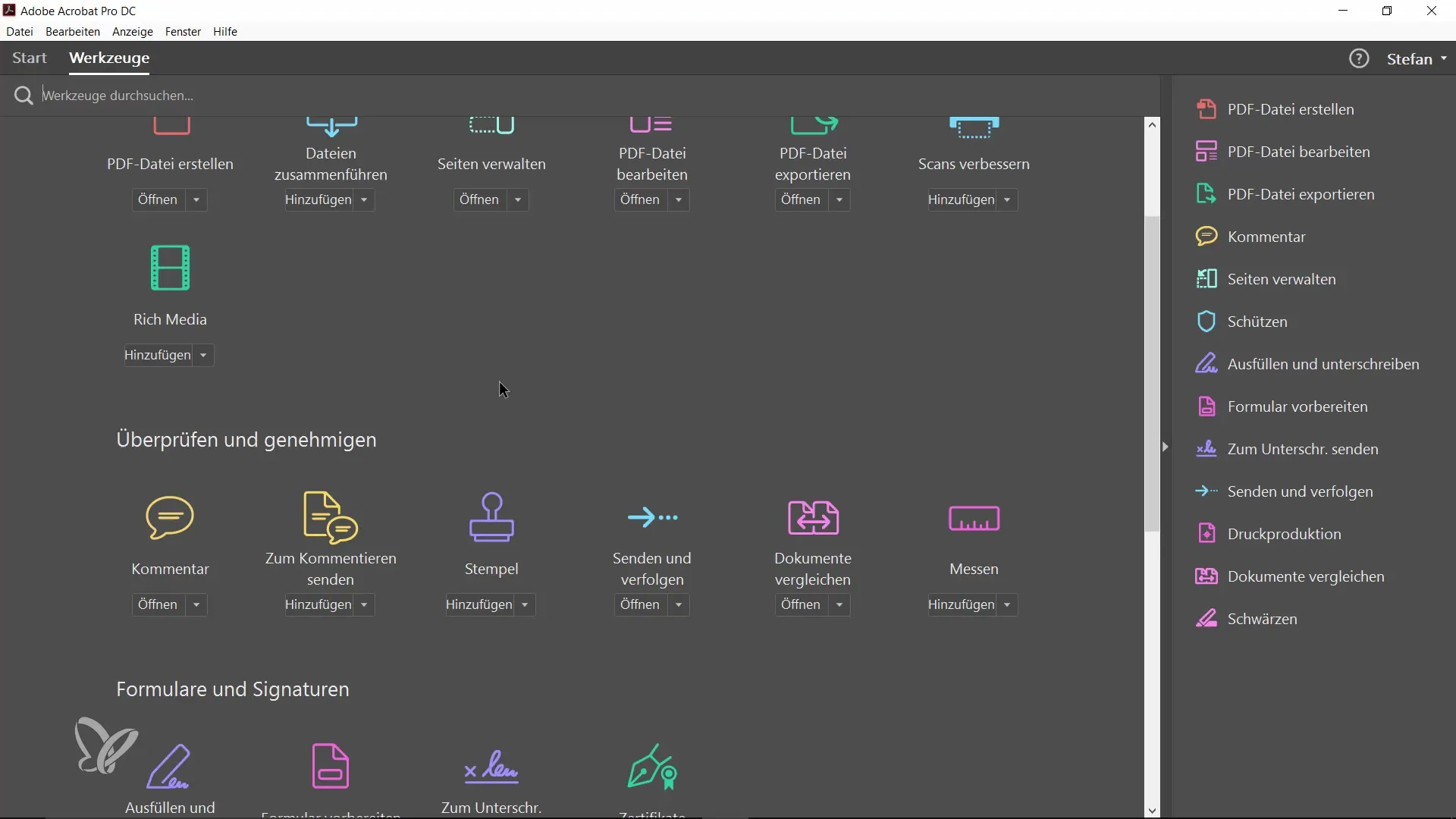Viewport: 1456px width, 819px height.
Task: Click the Zum Kommentieren senden icon
Action: coord(331,518)
